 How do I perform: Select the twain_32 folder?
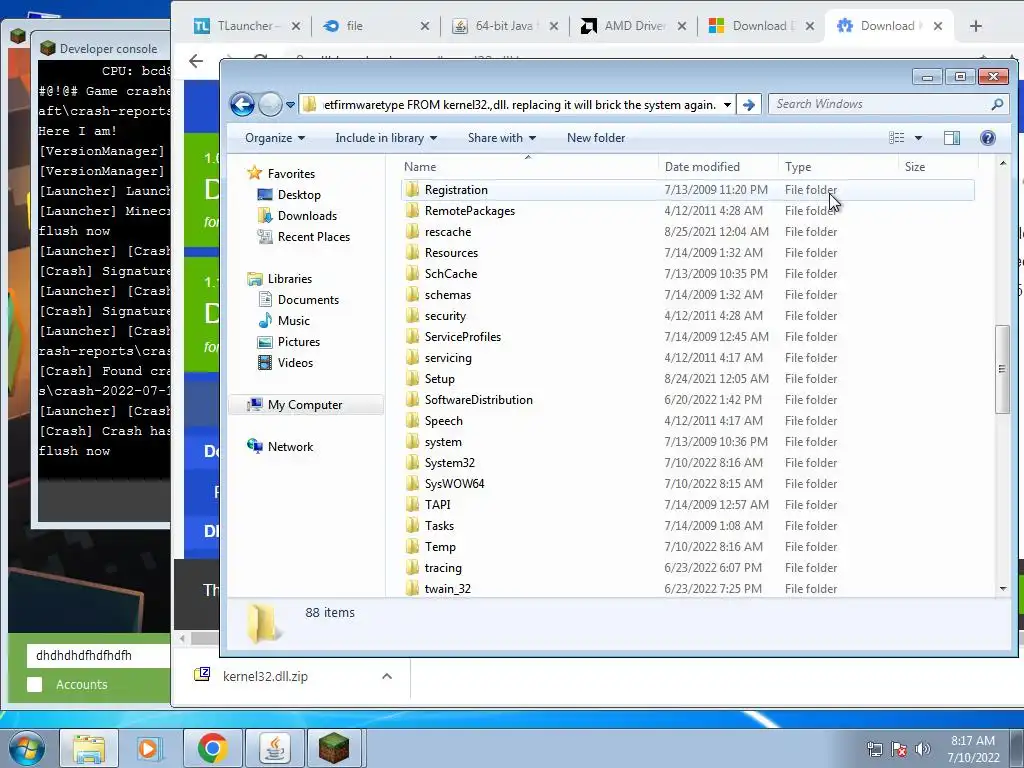447,589
